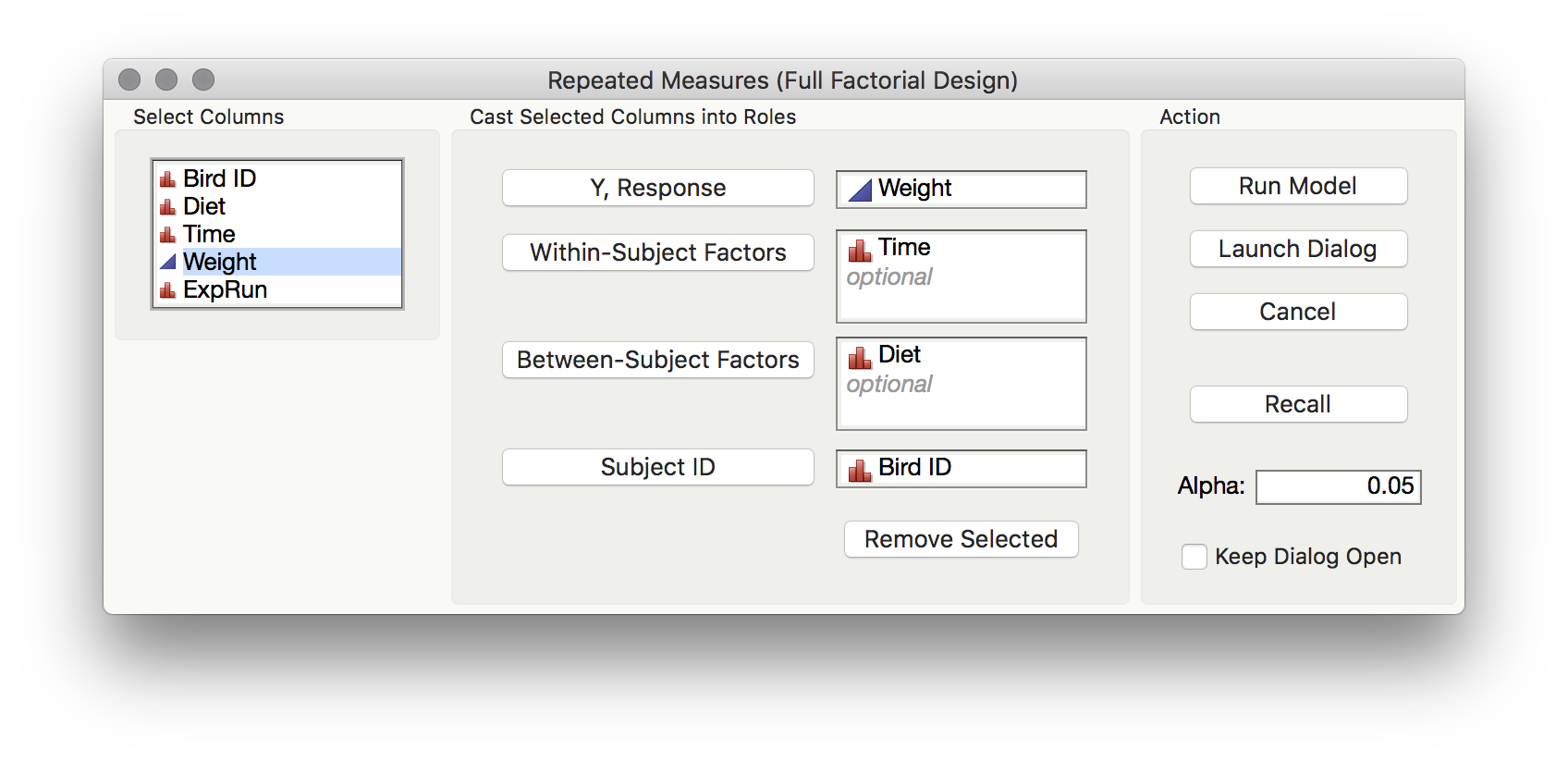Enable Keep Dialog Open

1194,556
